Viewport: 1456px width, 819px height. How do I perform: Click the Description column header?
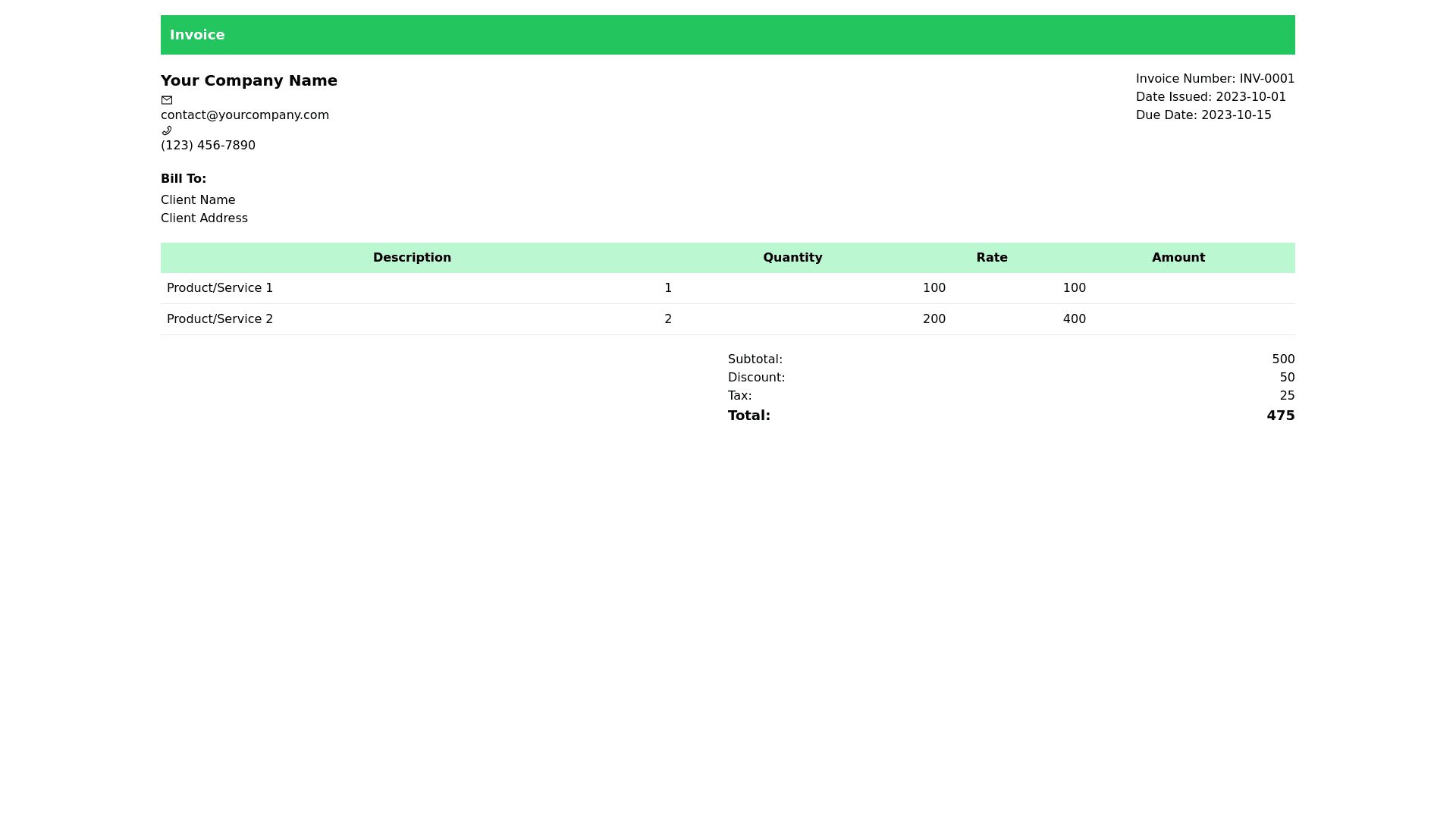[x=412, y=258]
